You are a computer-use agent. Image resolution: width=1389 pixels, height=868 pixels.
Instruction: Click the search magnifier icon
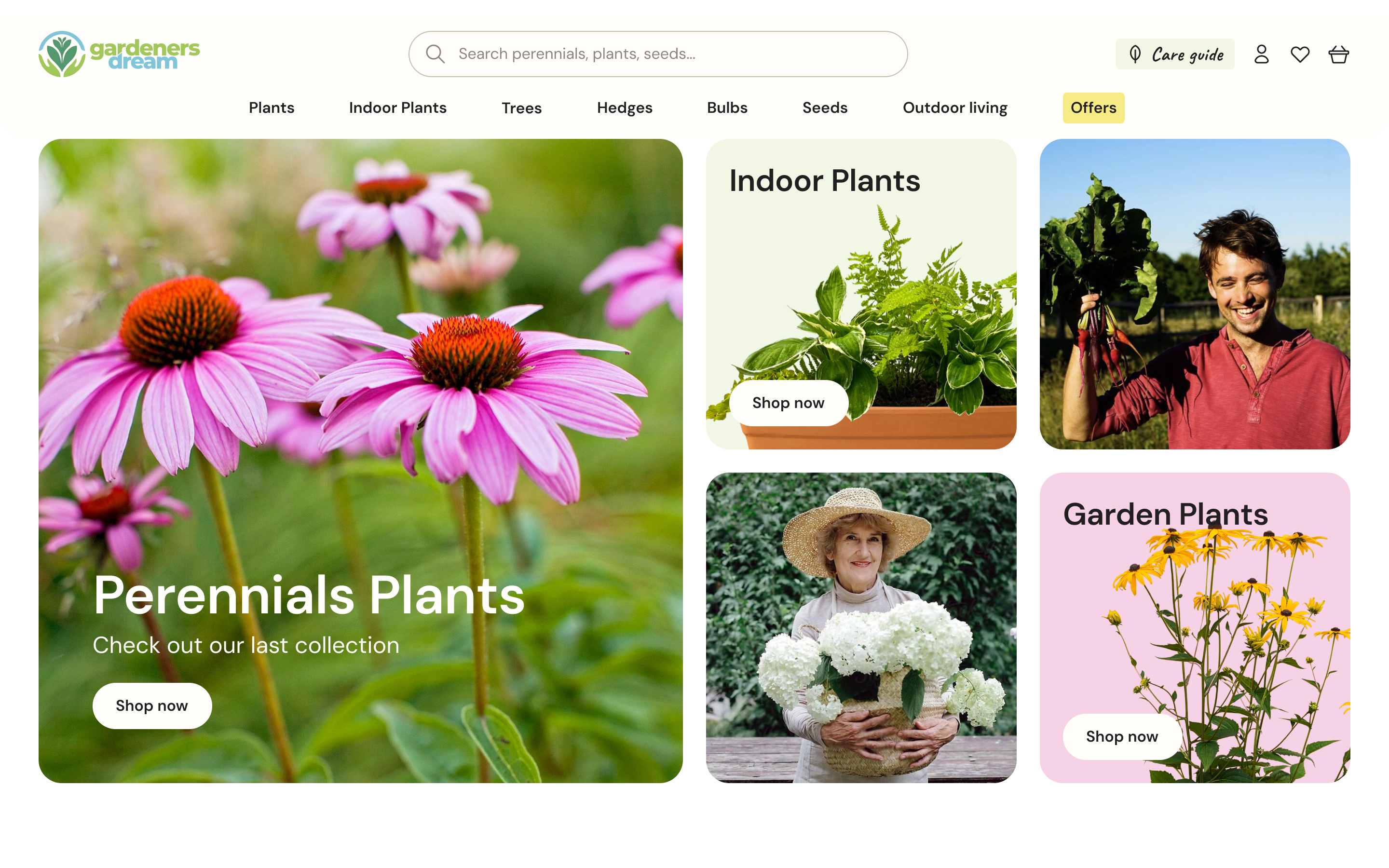click(x=435, y=54)
